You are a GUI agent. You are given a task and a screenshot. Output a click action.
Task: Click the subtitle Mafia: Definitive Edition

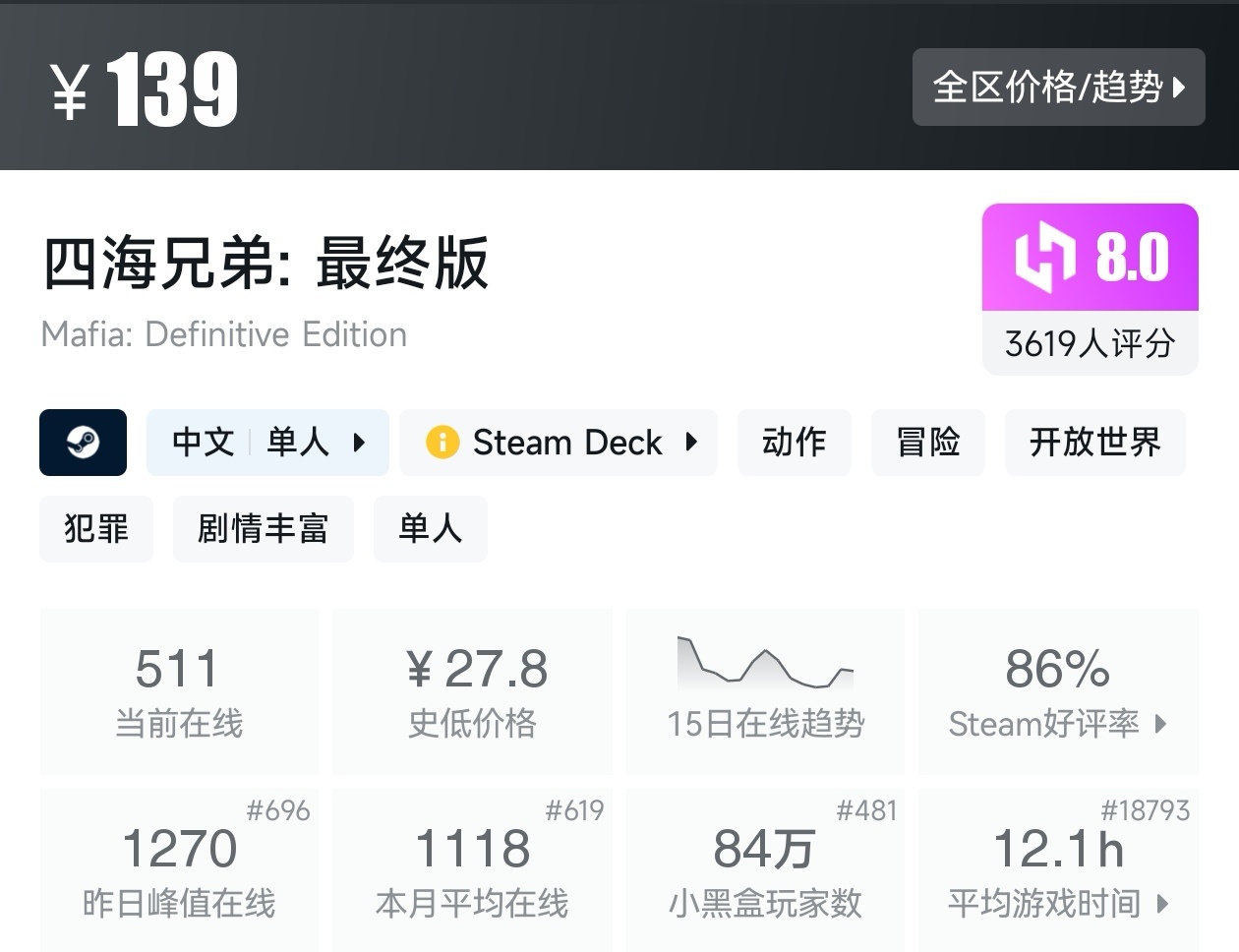(x=224, y=335)
